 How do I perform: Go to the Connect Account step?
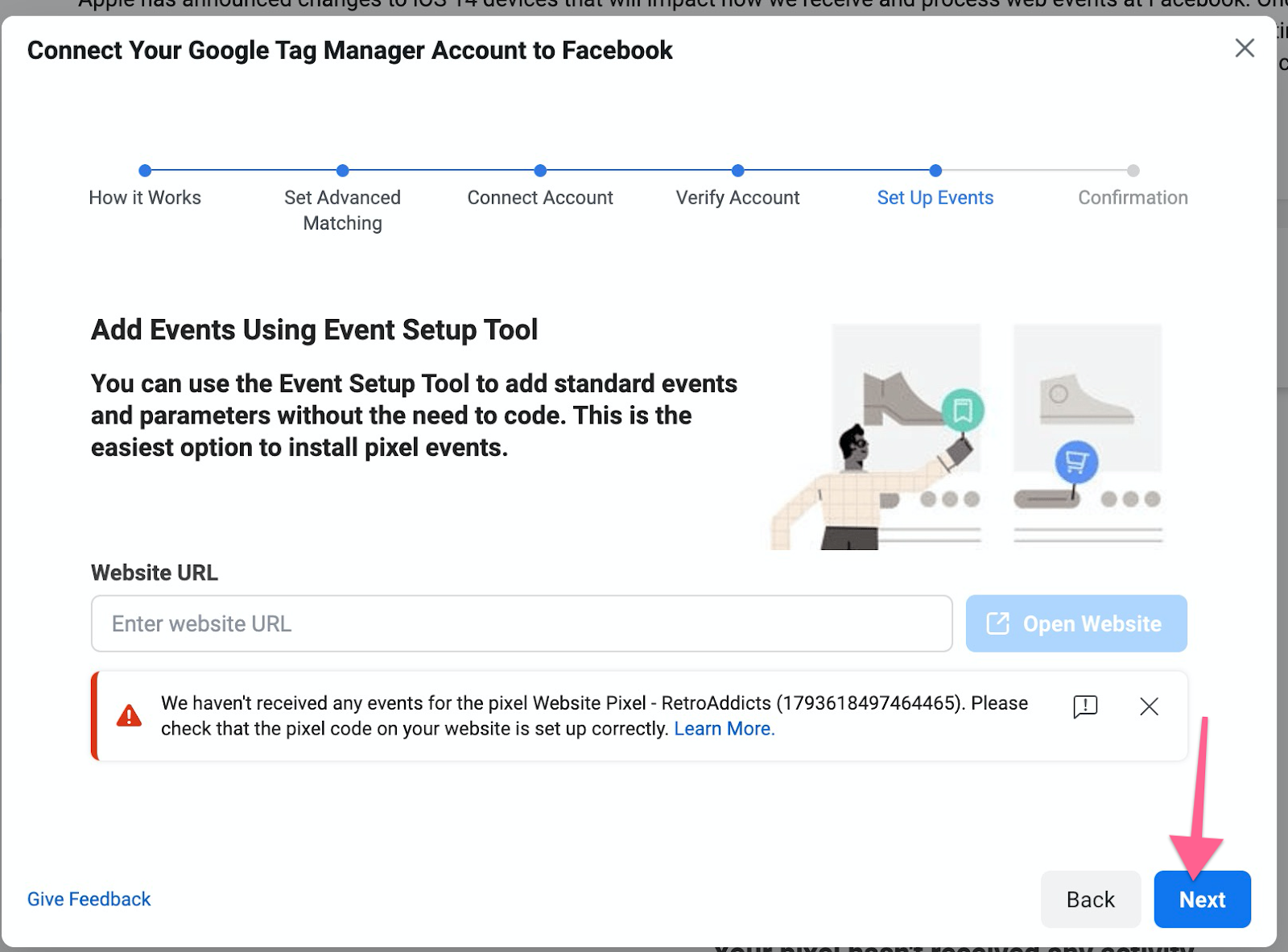540,197
